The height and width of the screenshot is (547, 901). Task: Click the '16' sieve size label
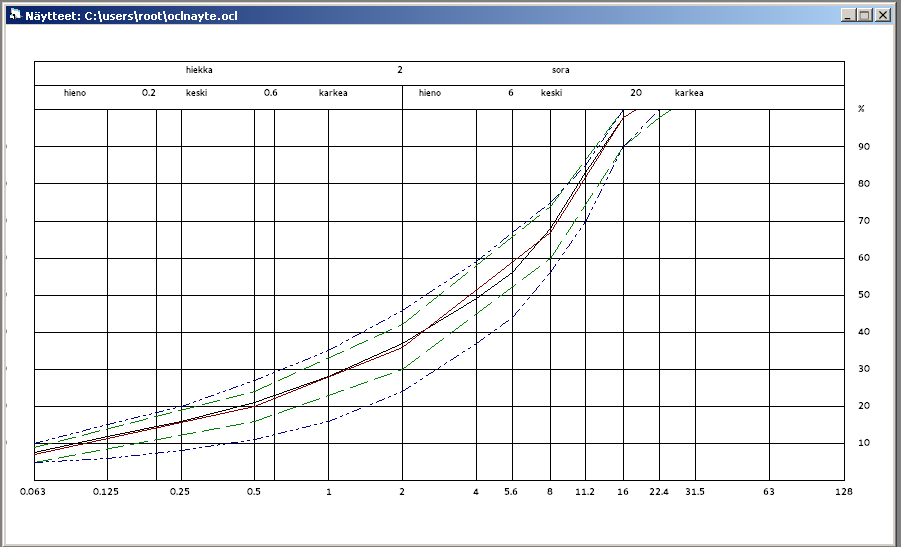pyautogui.click(x=623, y=492)
